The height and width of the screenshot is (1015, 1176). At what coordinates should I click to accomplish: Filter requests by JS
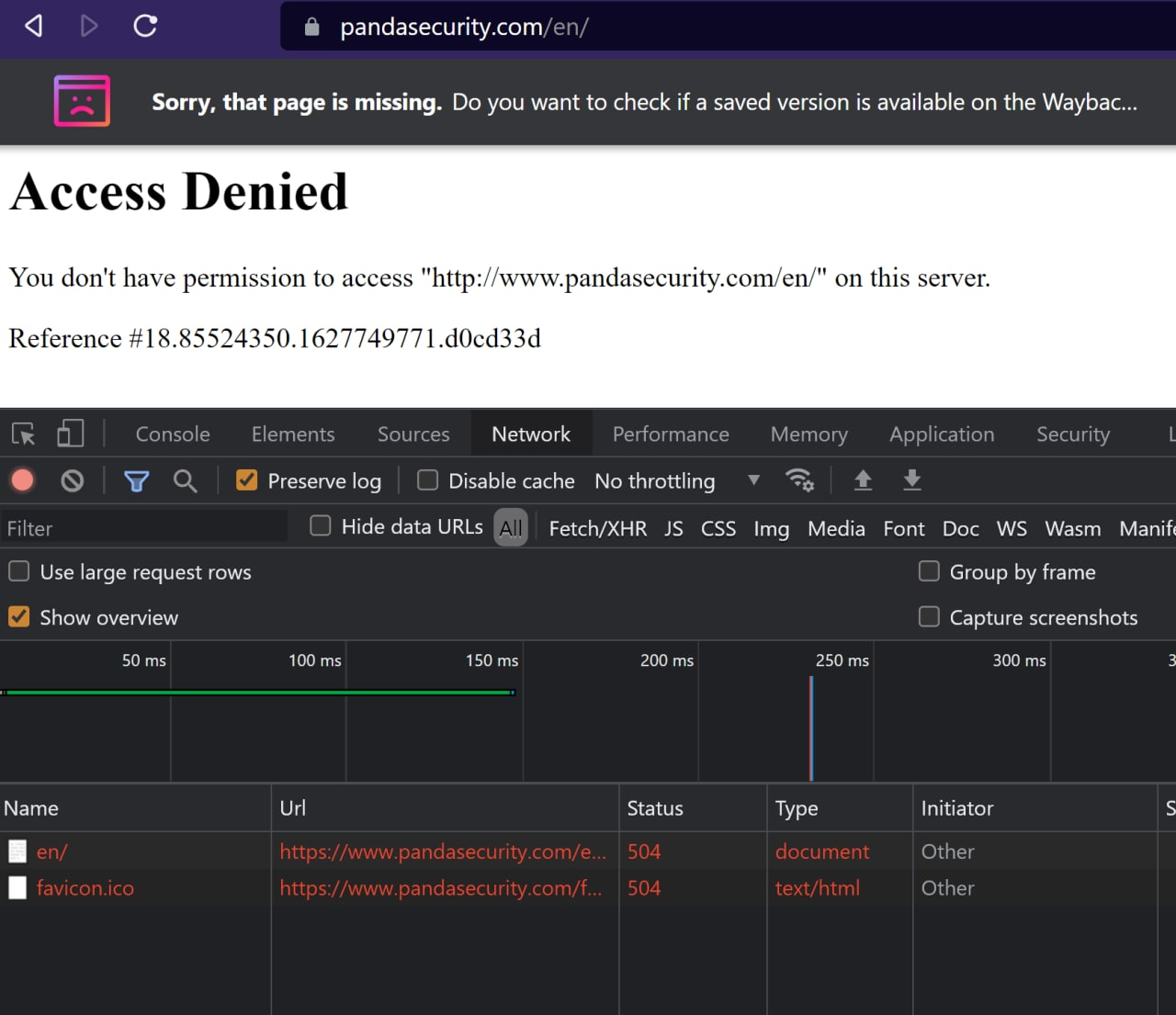point(673,528)
